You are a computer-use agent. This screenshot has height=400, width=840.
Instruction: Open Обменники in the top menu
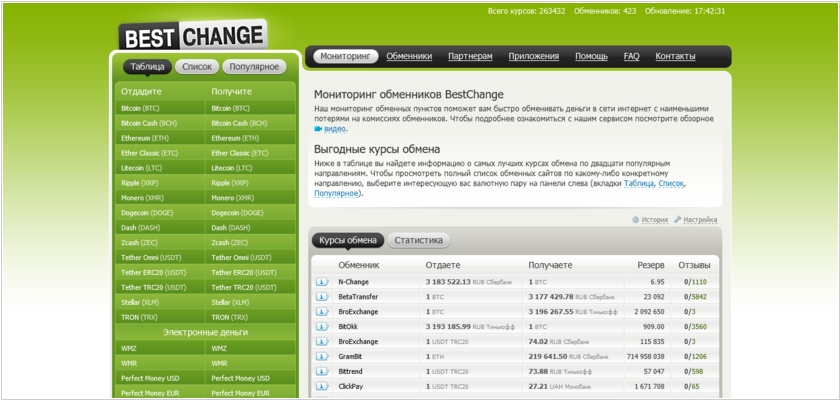(x=409, y=56)
